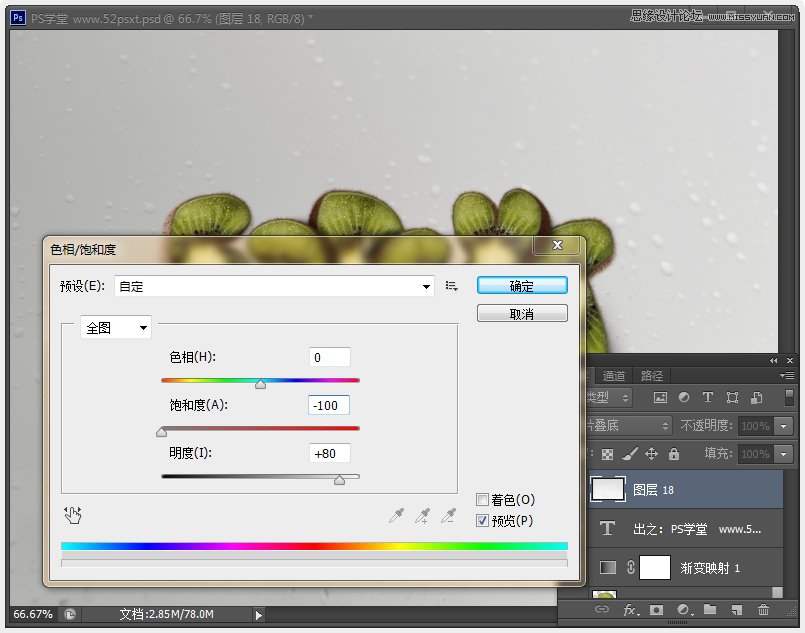Delete layer using the trash icon
805x633 pixels.
click(763, 608)
